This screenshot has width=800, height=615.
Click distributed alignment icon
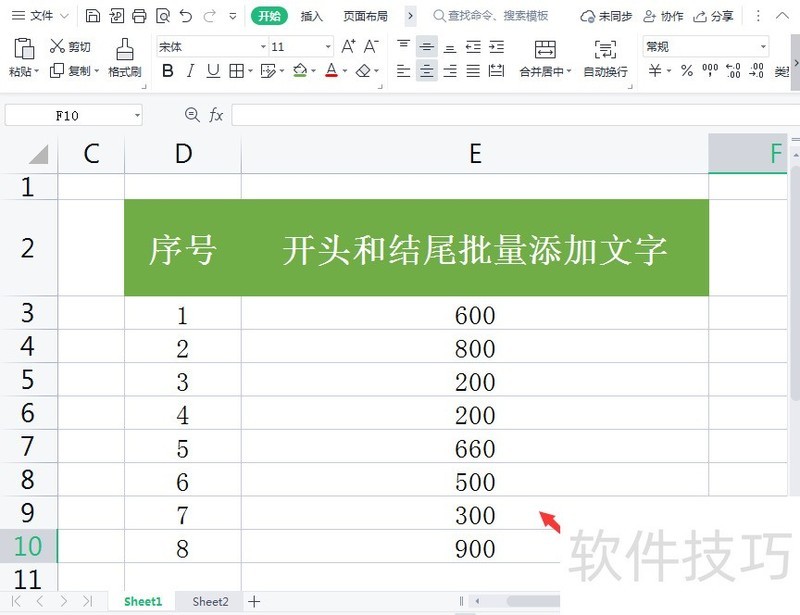(x=496, y=70)
